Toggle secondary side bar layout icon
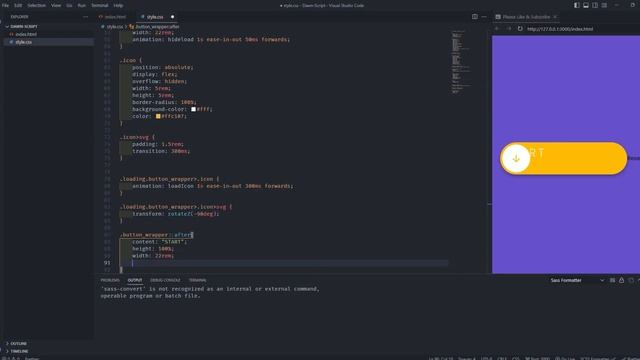This screenshot has height=360, width=640. tap(595, 5)
